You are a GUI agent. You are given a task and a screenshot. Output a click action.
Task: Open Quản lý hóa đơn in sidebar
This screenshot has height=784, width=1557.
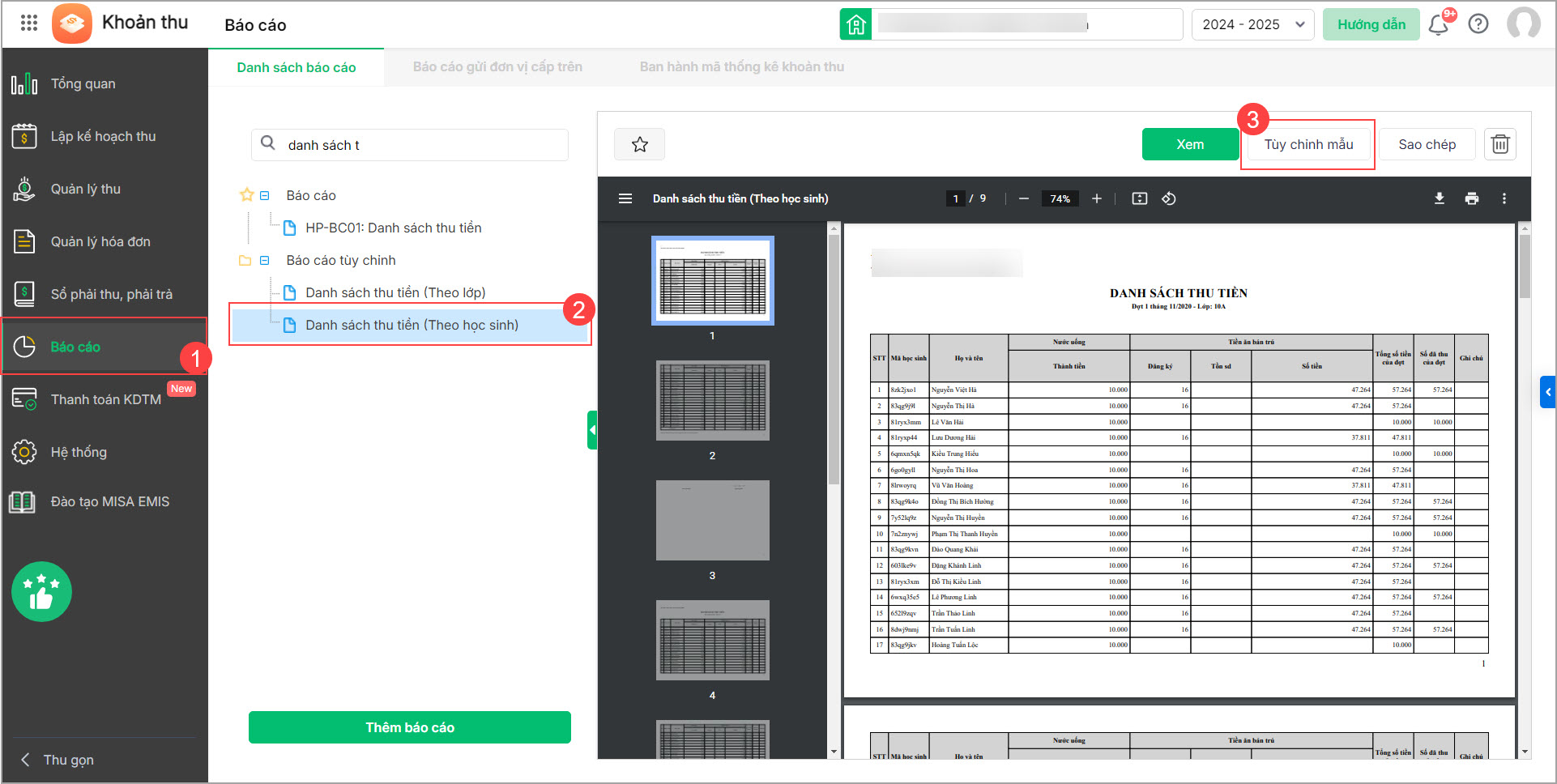pyautogui.click(x=100, y=241)
